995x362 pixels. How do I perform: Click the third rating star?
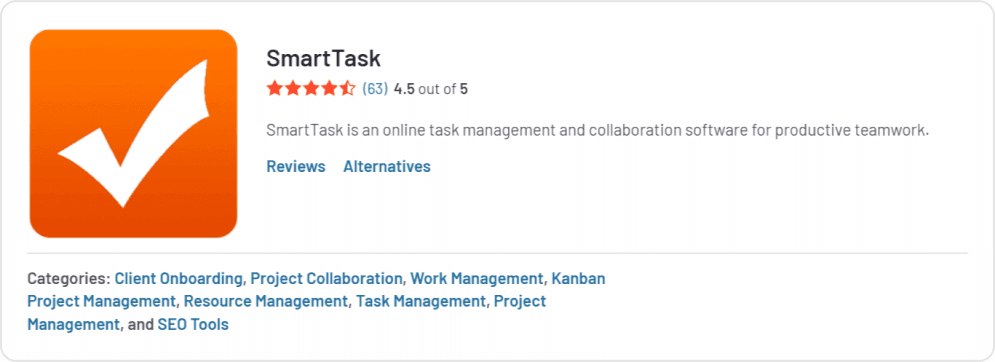(311, 88)
